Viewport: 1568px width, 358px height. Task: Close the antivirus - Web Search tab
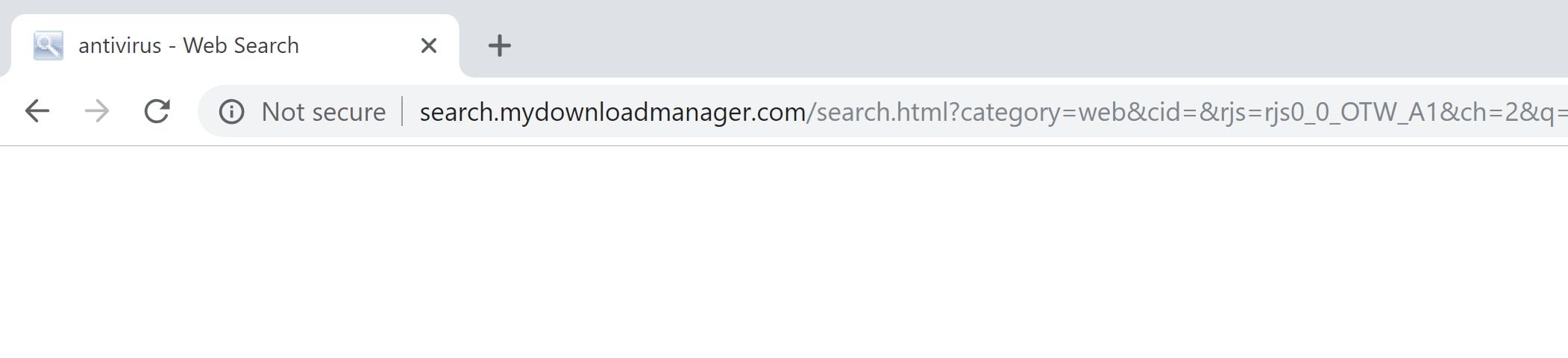pos(428,45)
